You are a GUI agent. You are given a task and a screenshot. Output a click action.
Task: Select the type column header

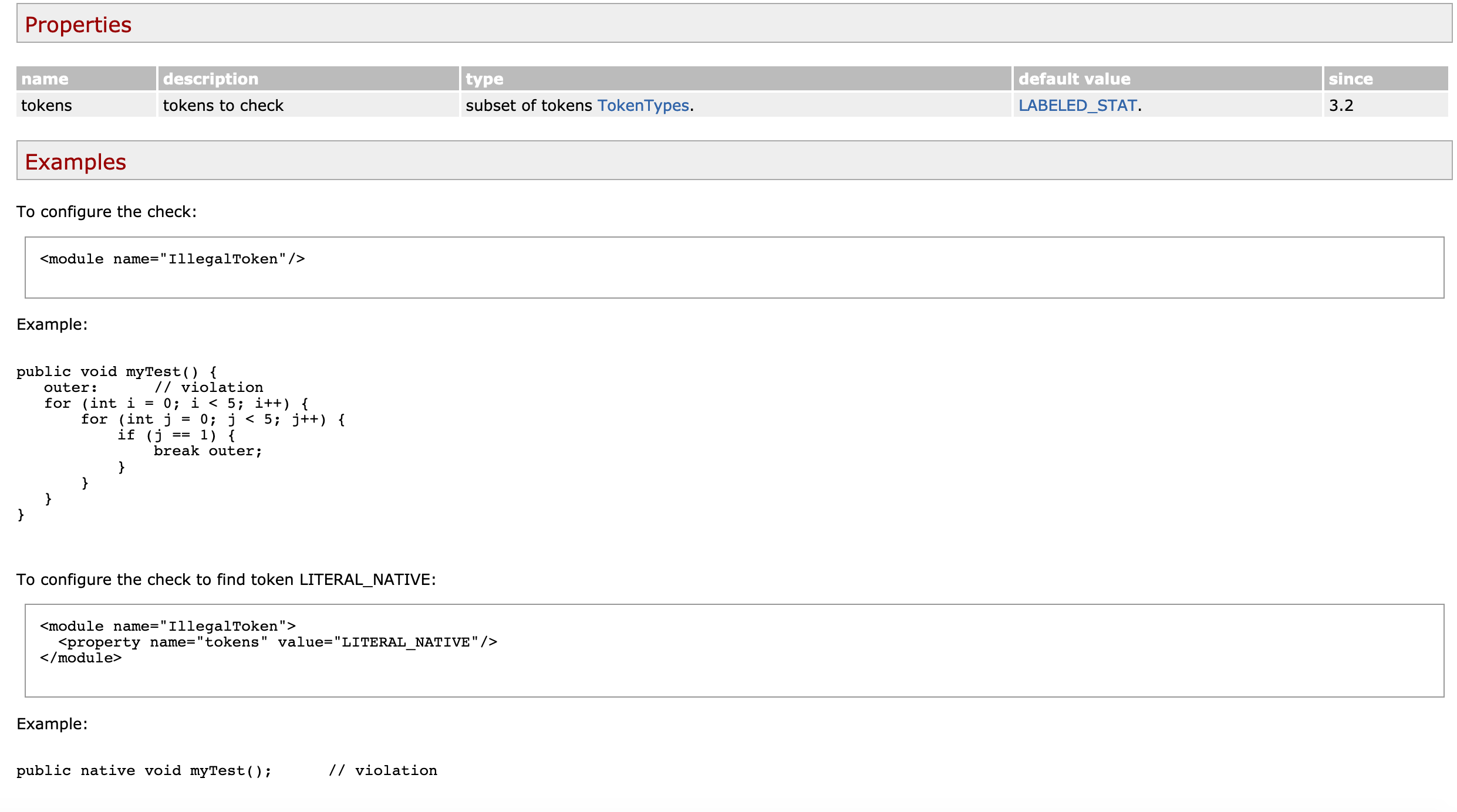(483, 78)
